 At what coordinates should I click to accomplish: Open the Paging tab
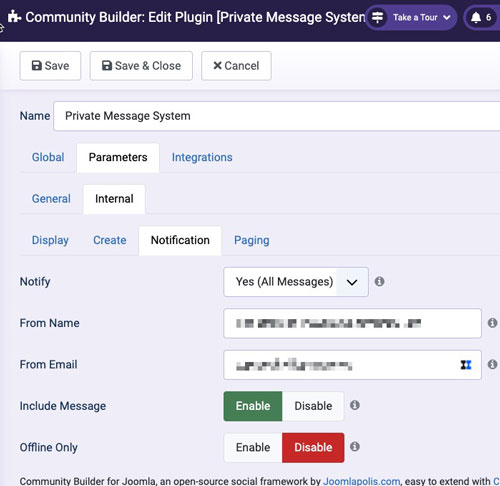(252, 240)
